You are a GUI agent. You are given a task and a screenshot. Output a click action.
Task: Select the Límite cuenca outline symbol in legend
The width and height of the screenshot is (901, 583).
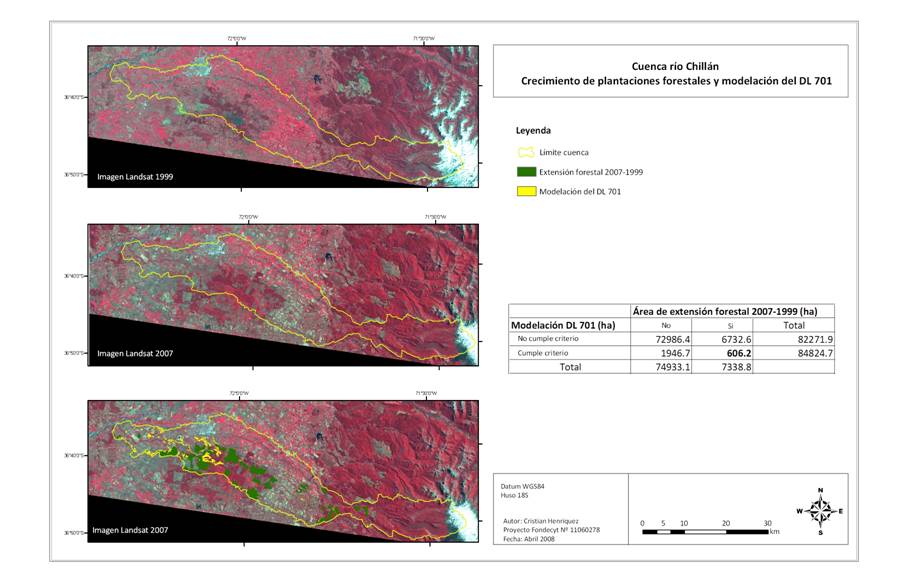(526, 153)
